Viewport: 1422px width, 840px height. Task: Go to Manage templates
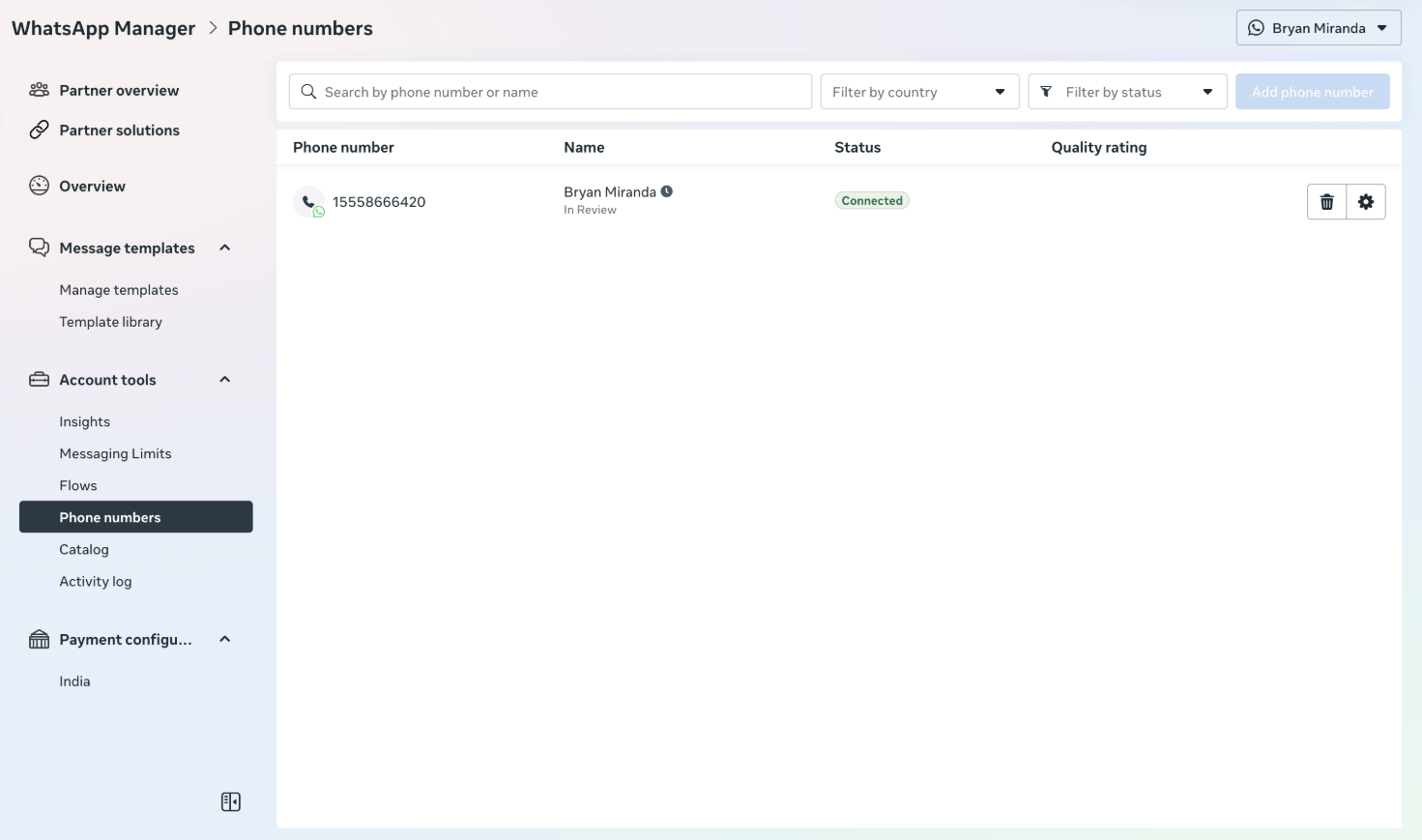click(x=119, y=290)
